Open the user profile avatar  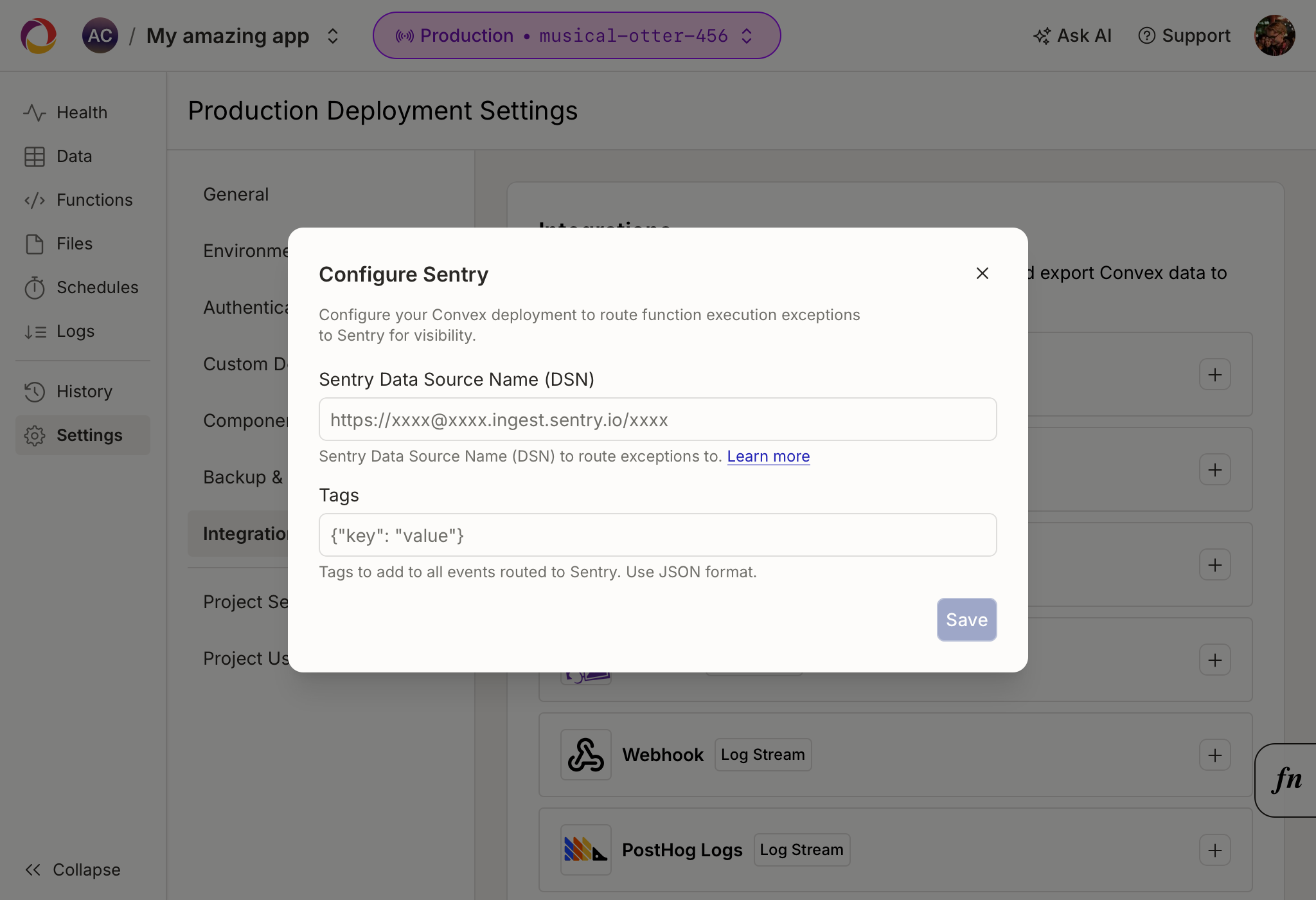1275,35
